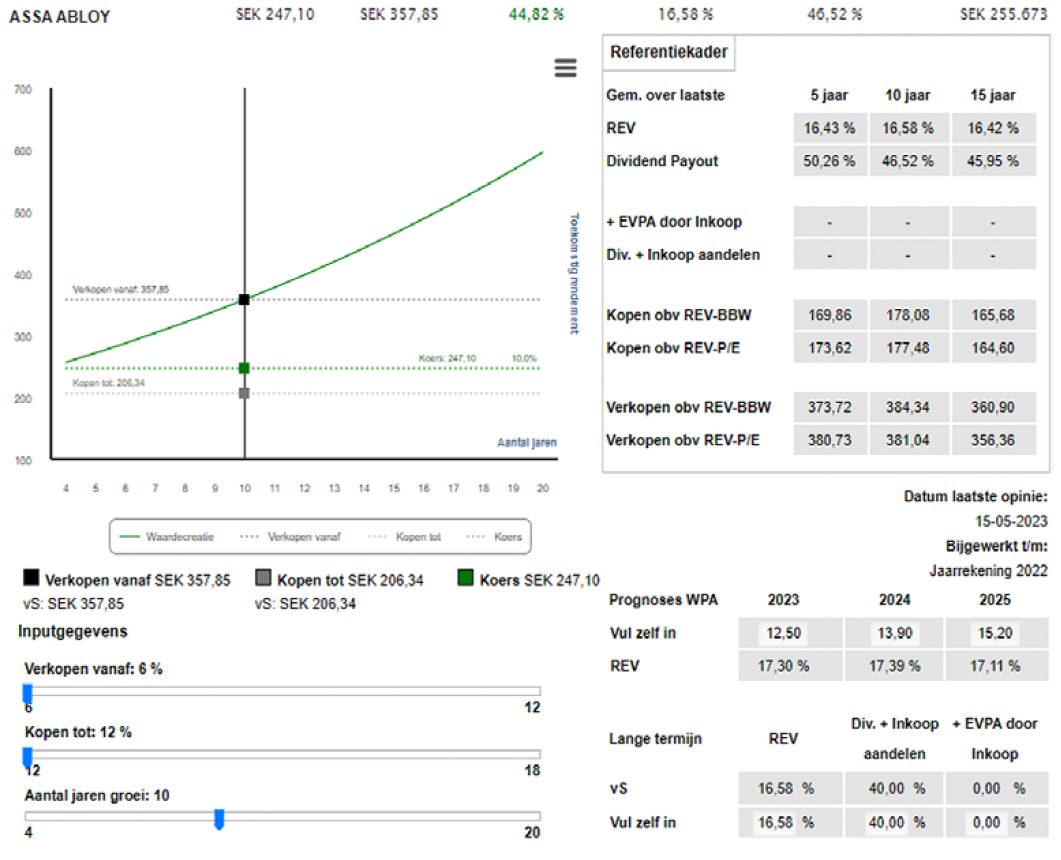Viewport: 1061px width, 860px height.
Task: Click Dividend Payout 15 jaar value 45,95 %
Action: pos(993,161)
